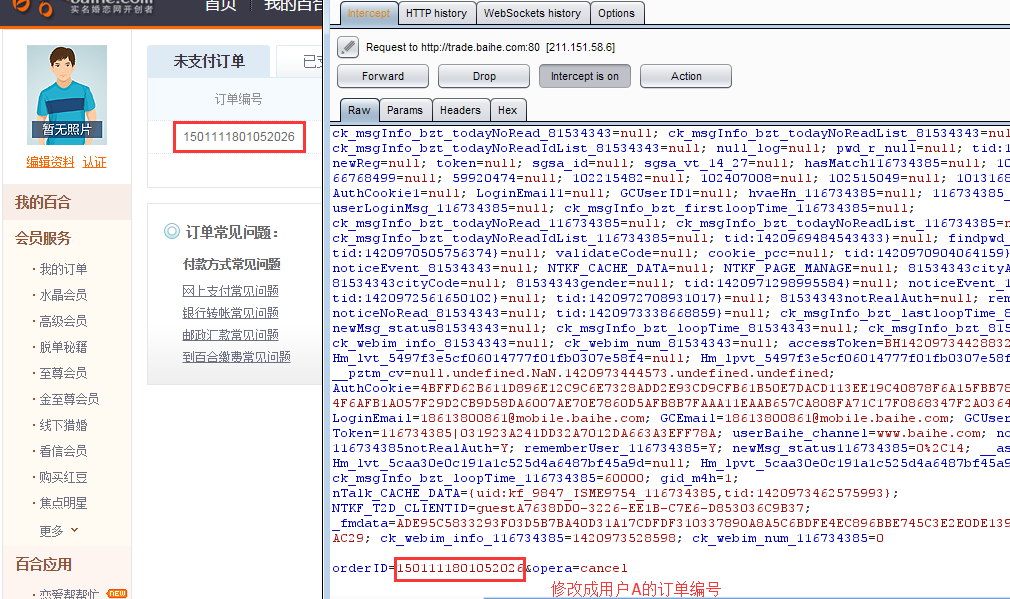1010x599 pixels.
Task: Click the profile avatar placeholder picture
Action: click(x=67, y=95)
